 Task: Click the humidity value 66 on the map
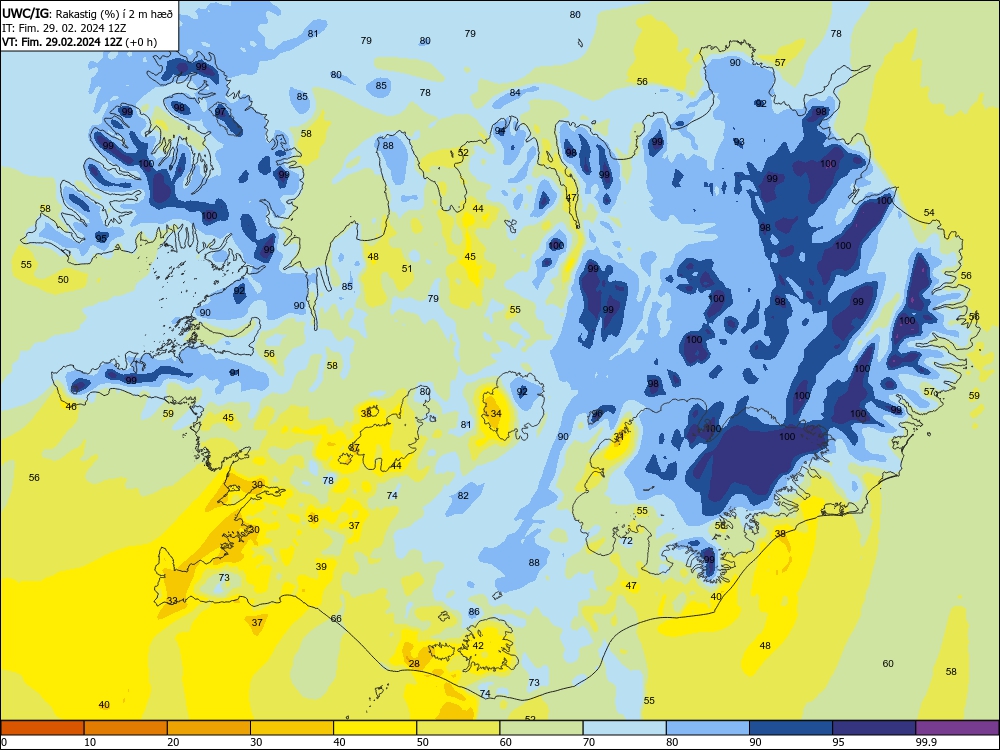tap(336, 619)
